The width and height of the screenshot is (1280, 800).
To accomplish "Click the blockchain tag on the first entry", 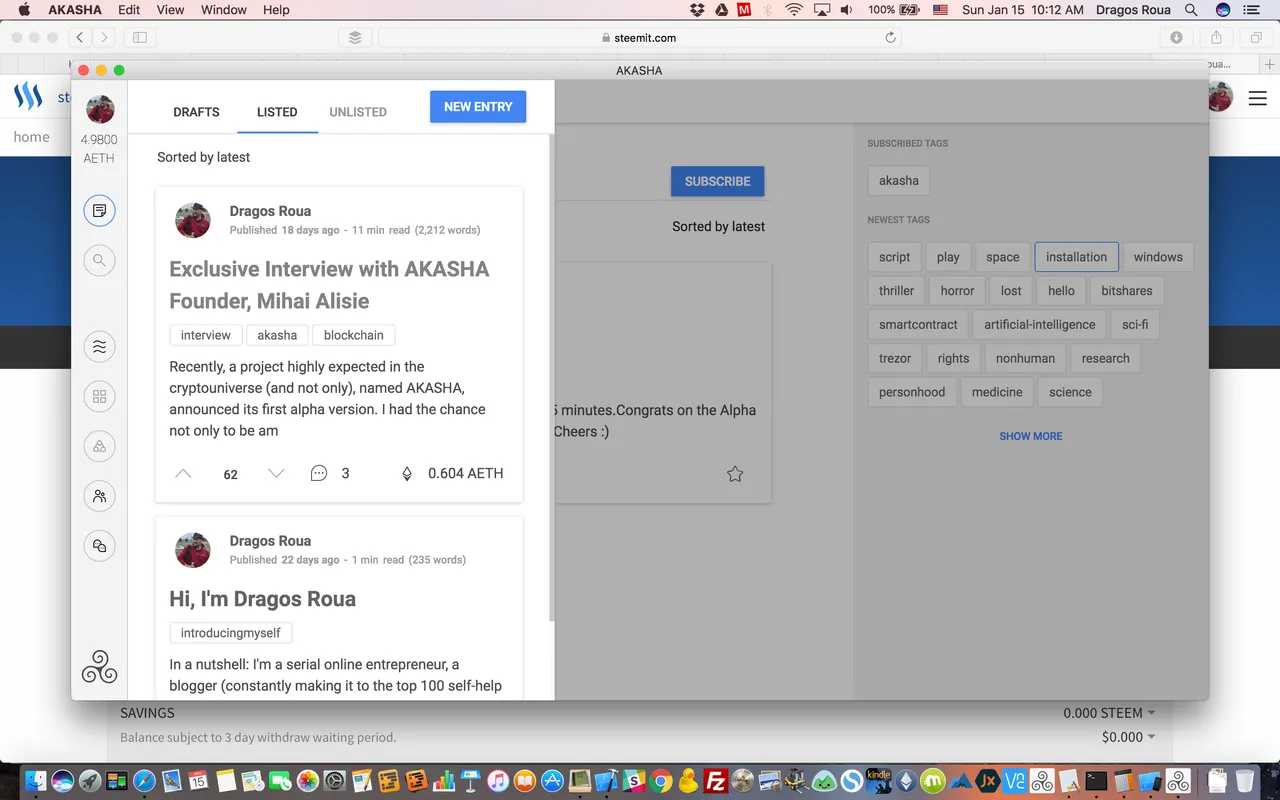I will pyautogui.click(x=353, y=335).
